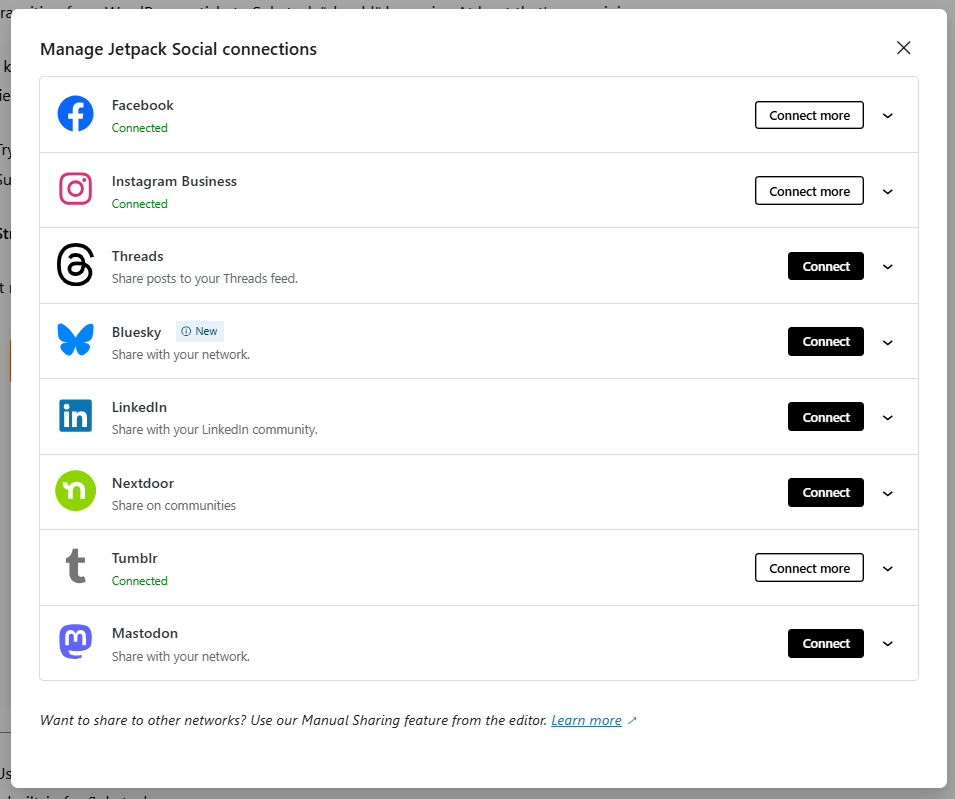Expand the LinkedIn row chevron
Screen dimensions: 955x799
888,417
